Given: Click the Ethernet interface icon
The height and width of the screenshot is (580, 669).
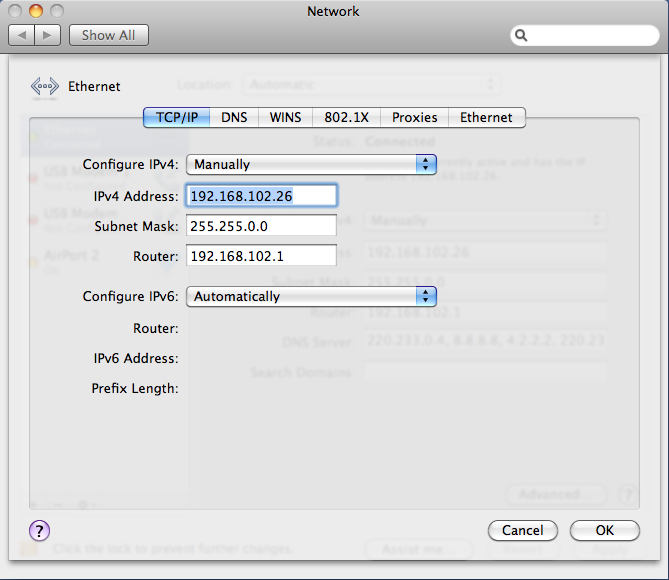Looking at the screenshot, I should click(44, 87).
